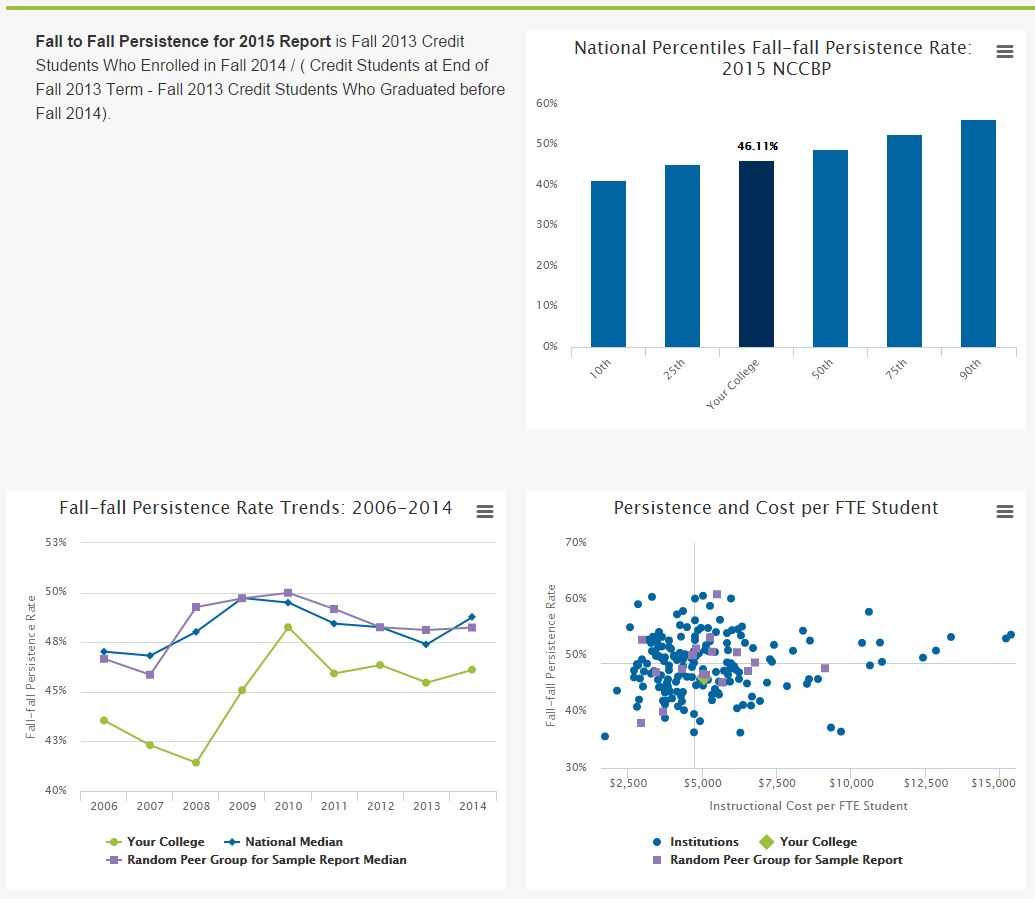Image resolution: width=1035 pixels, height=899 pixels.
Task: Click the 46.11% data label
Action: point(758,146)
